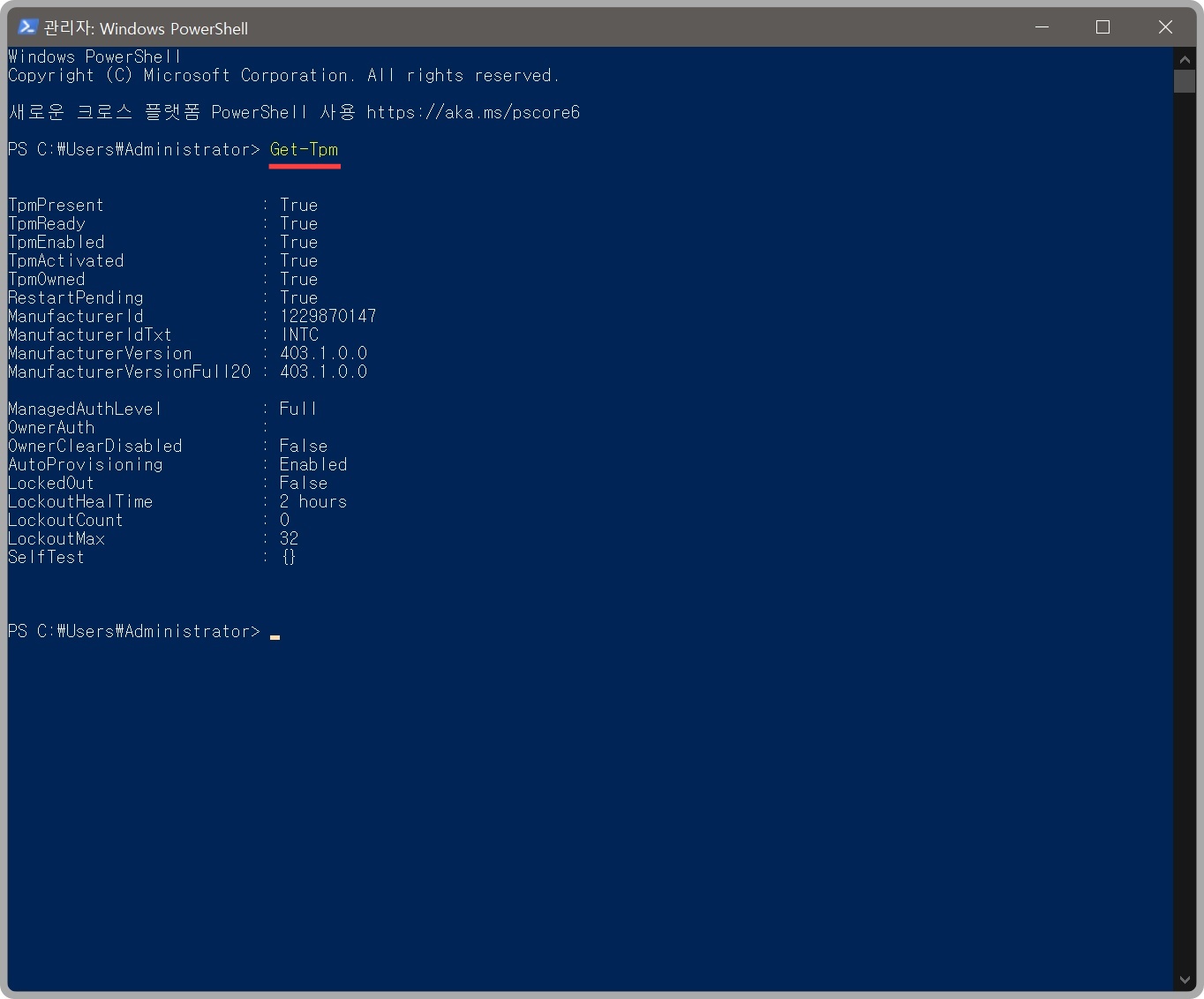Click the https://aka.ms/pscore6 link text
This screenshot has height=999, width=1204.
[x=473, y=112]
